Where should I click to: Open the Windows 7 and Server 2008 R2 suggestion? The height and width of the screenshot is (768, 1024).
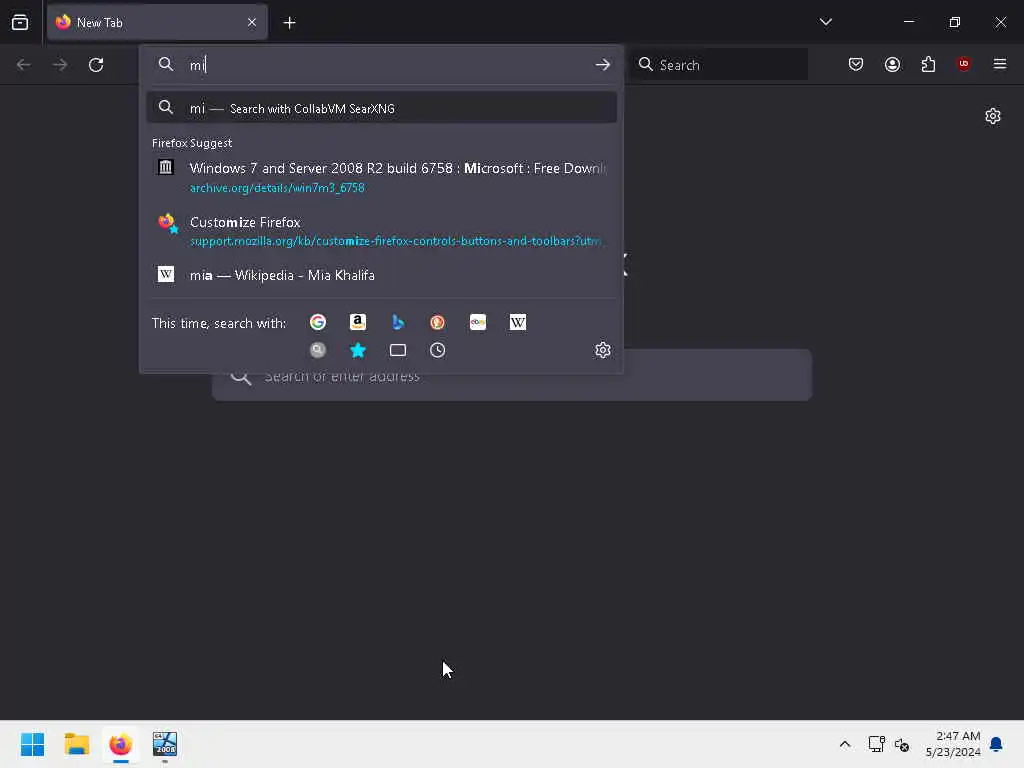click(381, 177)
